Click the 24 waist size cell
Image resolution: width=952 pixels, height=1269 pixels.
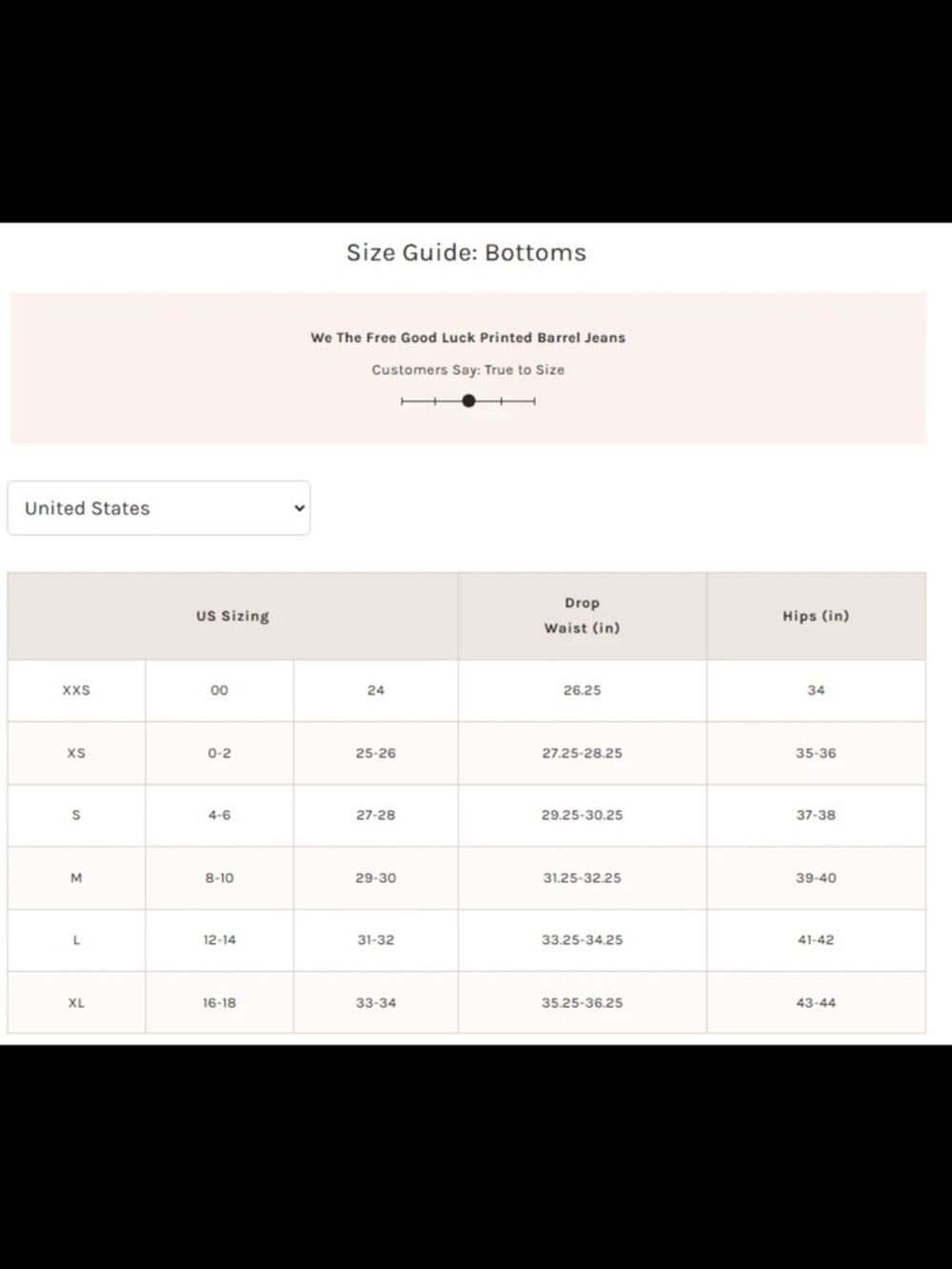376,690
